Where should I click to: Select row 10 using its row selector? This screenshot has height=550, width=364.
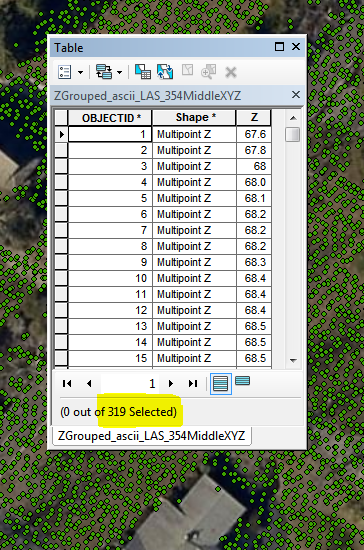(x=61, y=279)
